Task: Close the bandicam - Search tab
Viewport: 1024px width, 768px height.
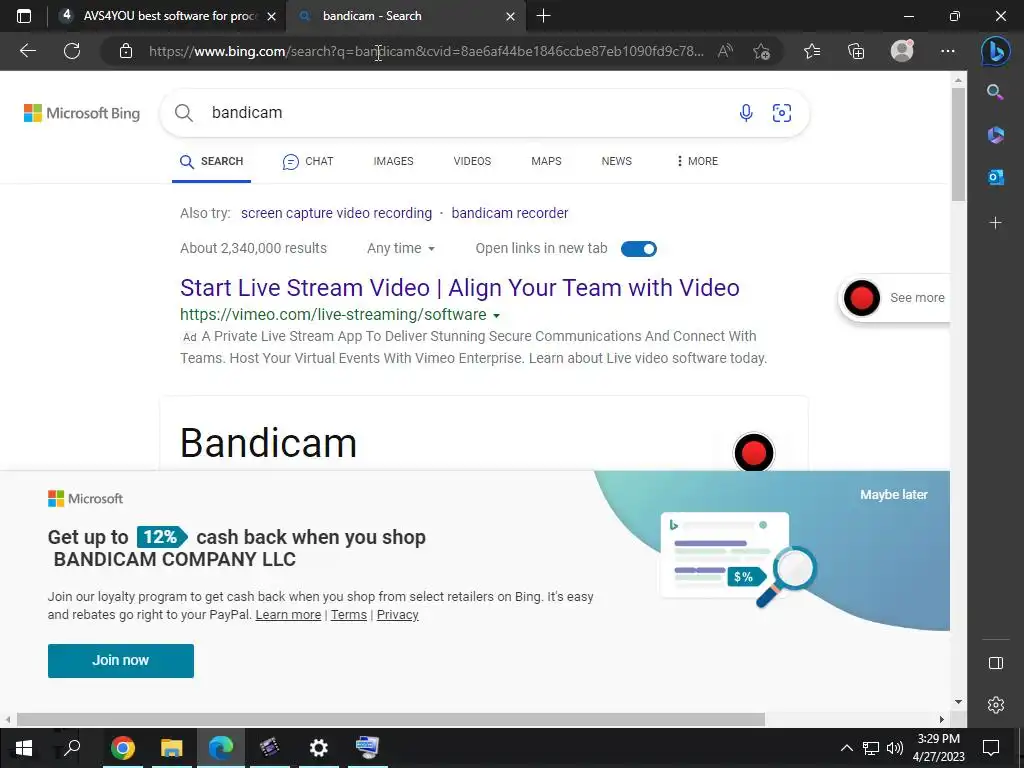Action: point(511,16)
